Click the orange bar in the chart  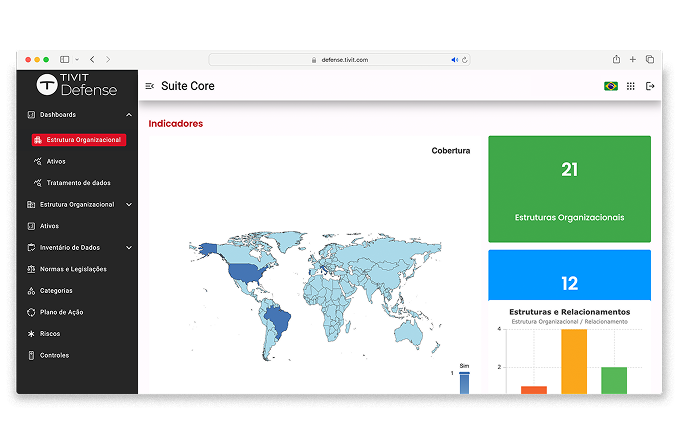coord(574,360)
